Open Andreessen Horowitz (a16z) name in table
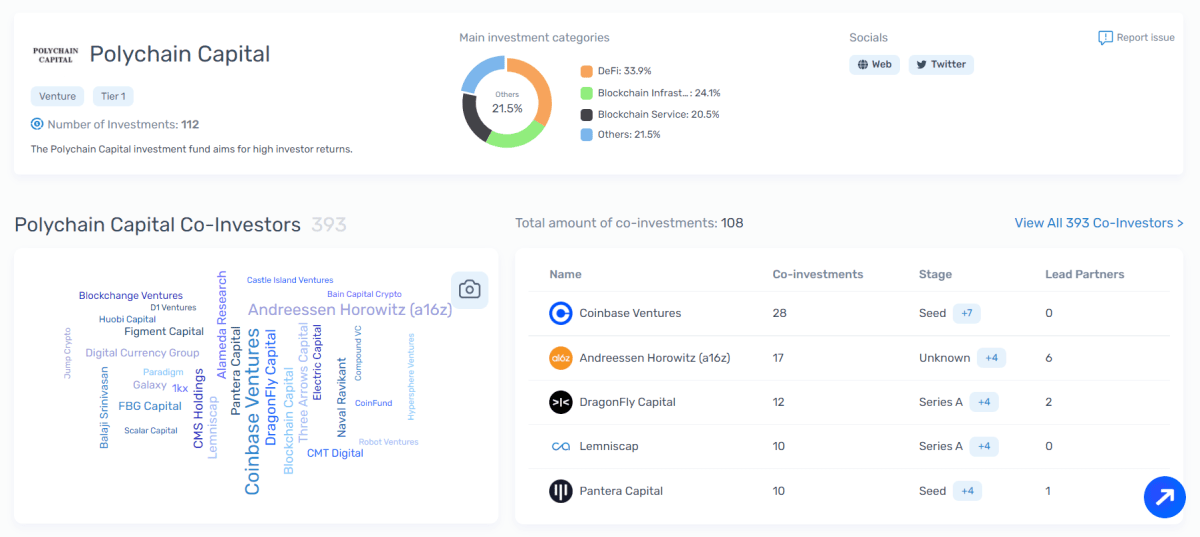The height and width of the screenshot is (537, 1200). point(655,358)
